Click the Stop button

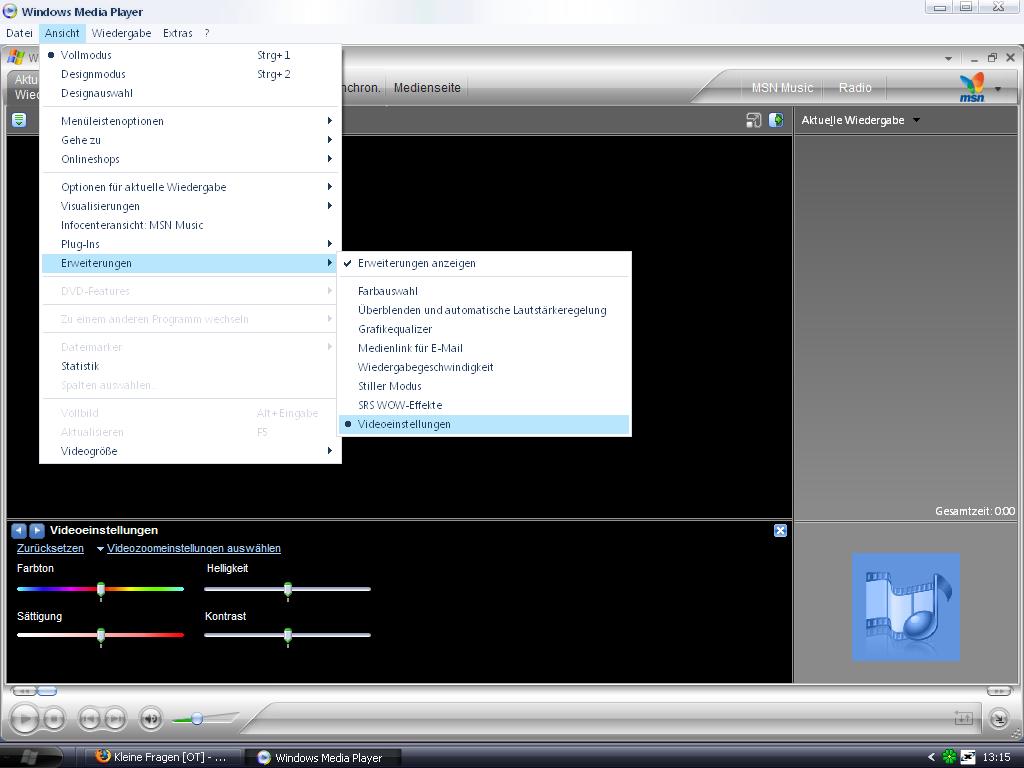click(54, 719)
